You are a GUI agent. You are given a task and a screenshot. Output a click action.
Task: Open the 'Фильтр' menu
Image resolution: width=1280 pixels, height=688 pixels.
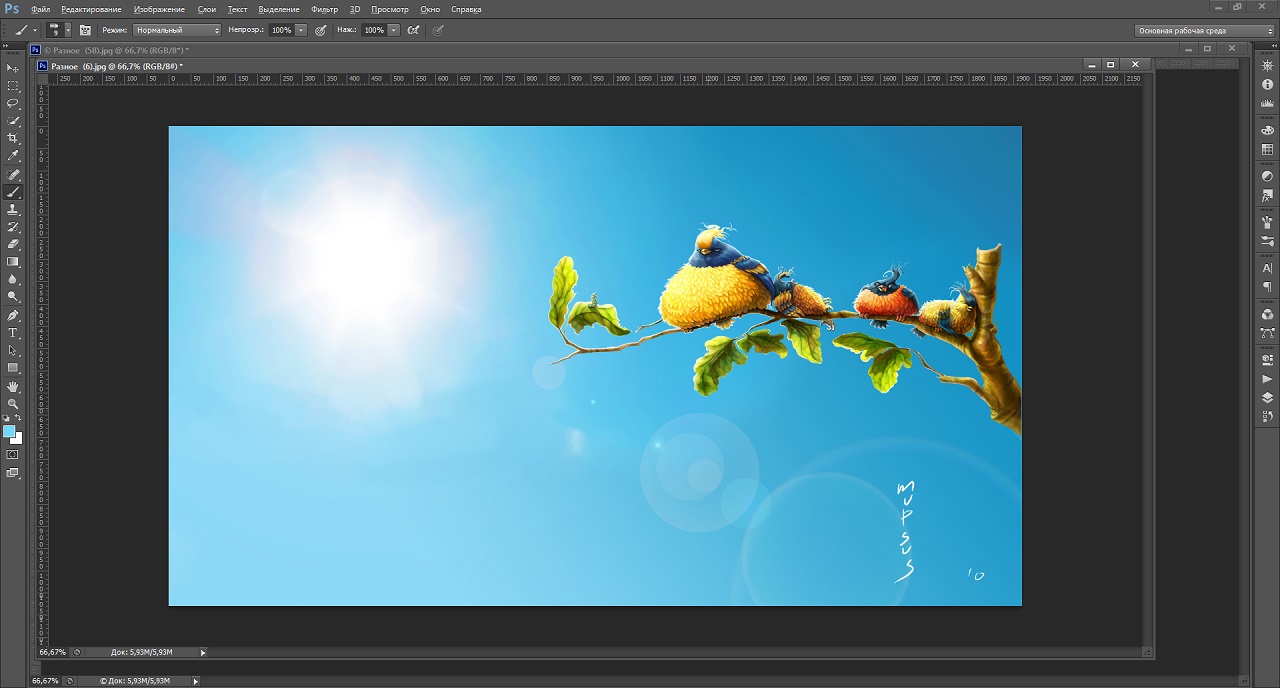coord(324,9)
